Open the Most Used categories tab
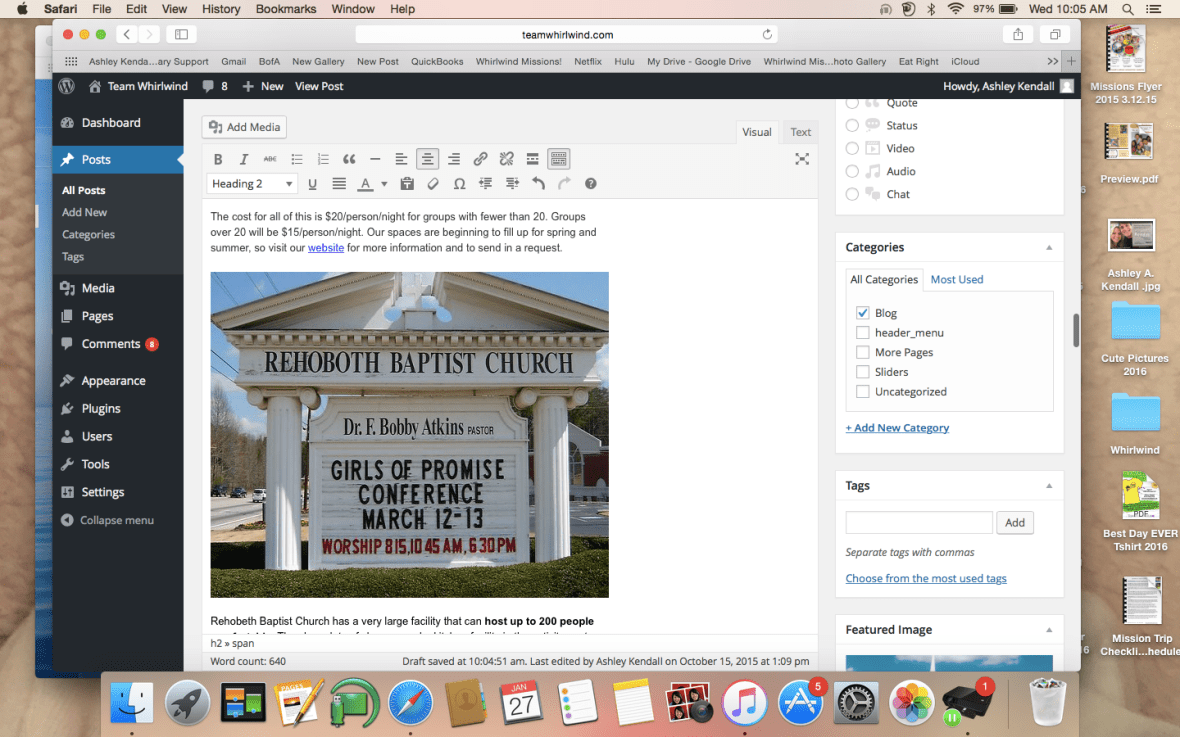 click(957, 280)
